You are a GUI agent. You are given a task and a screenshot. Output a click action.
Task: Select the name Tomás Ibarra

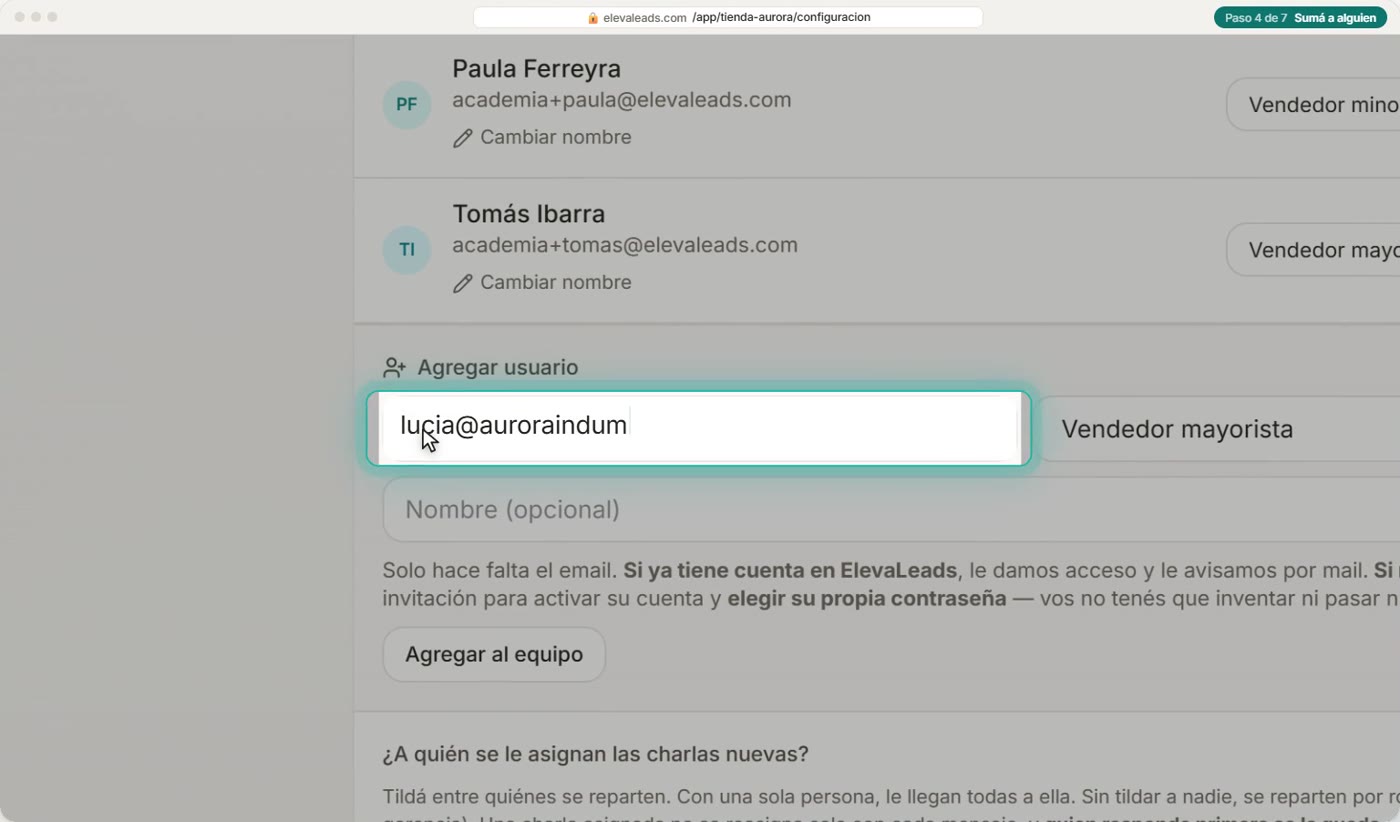pyautogui.click(x=528, y=214)
